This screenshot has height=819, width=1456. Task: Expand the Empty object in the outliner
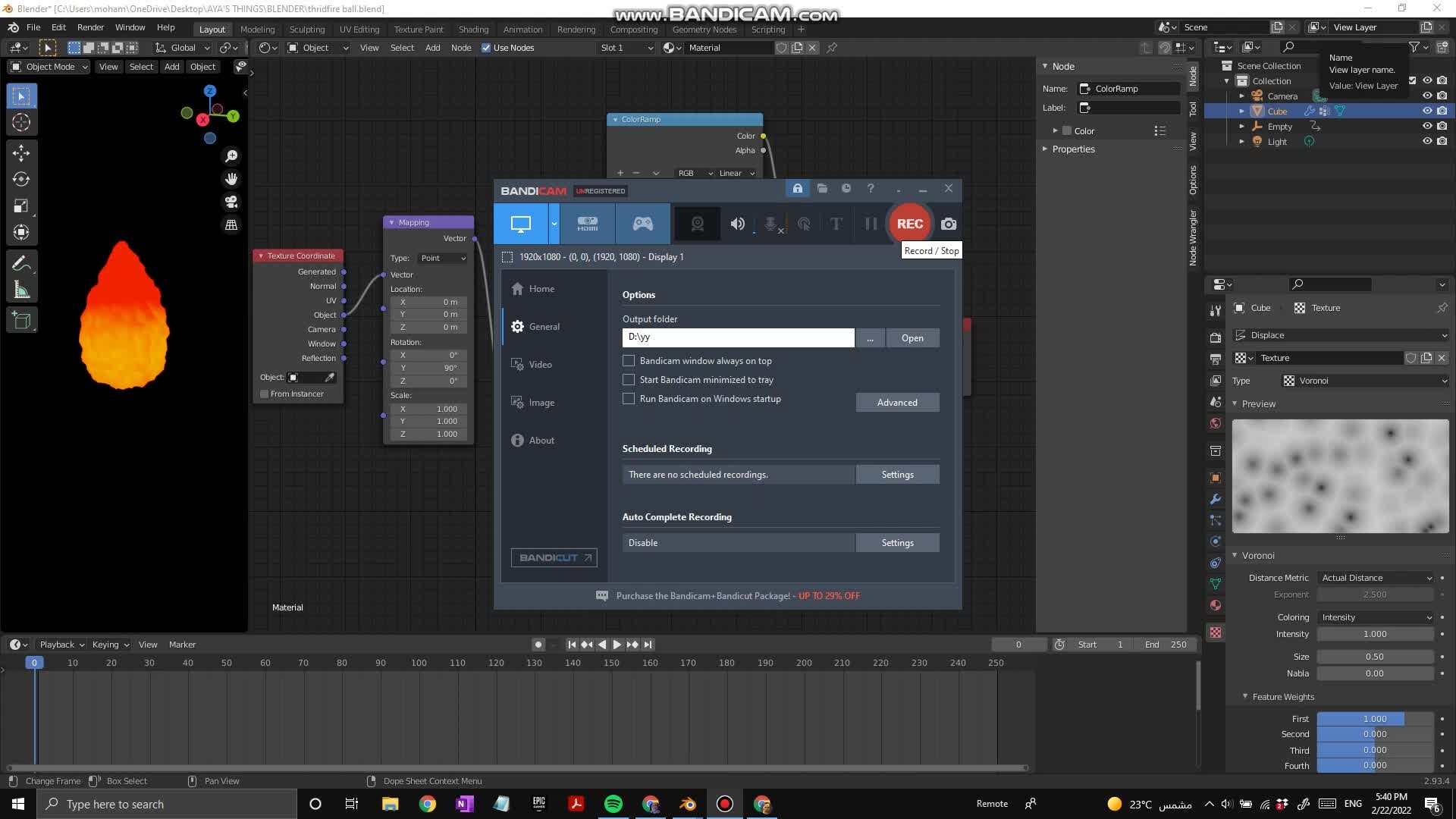coord(1242,127)
